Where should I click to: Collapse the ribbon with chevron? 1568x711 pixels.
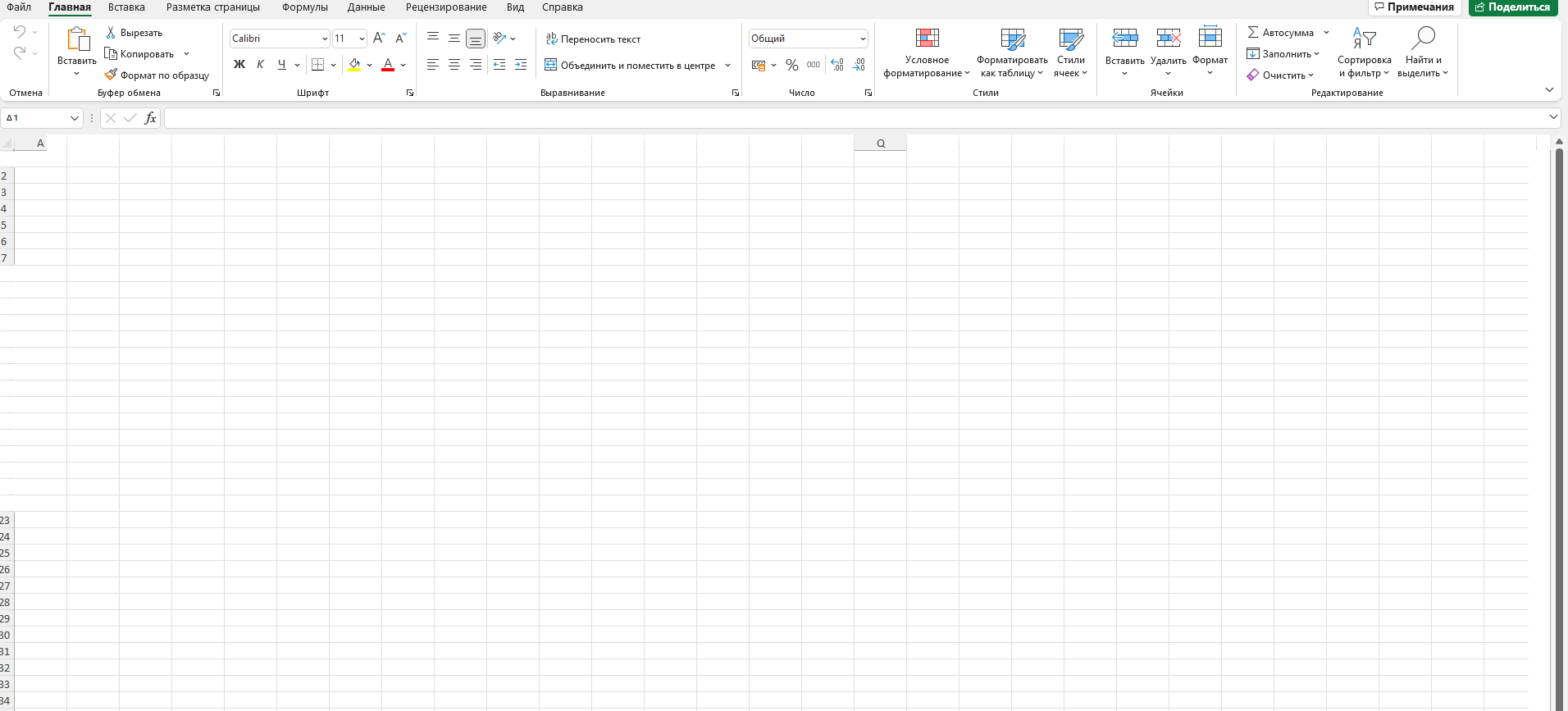click(1549, 89)
